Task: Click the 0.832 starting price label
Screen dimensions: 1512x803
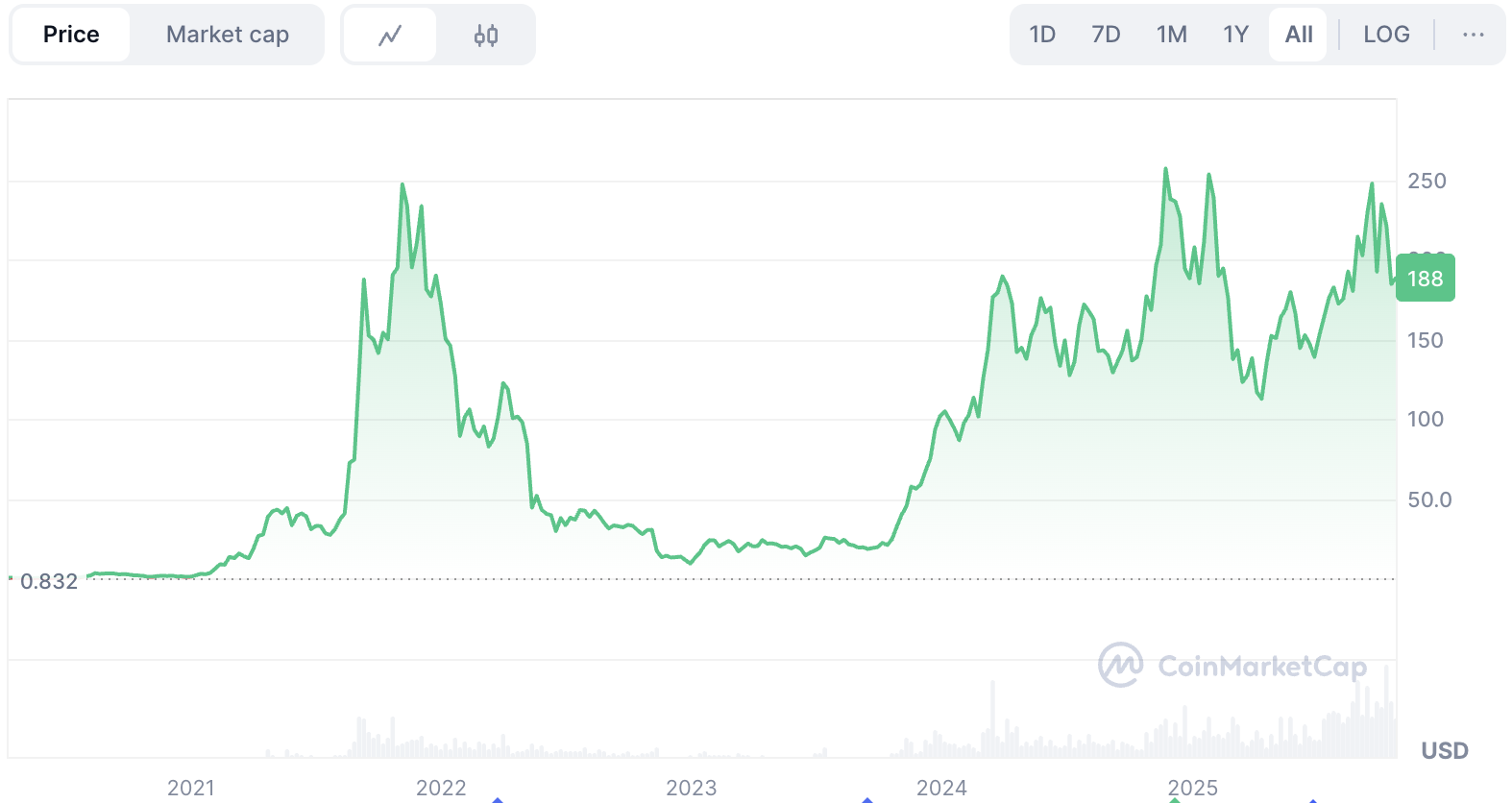Action: [49, 581]
